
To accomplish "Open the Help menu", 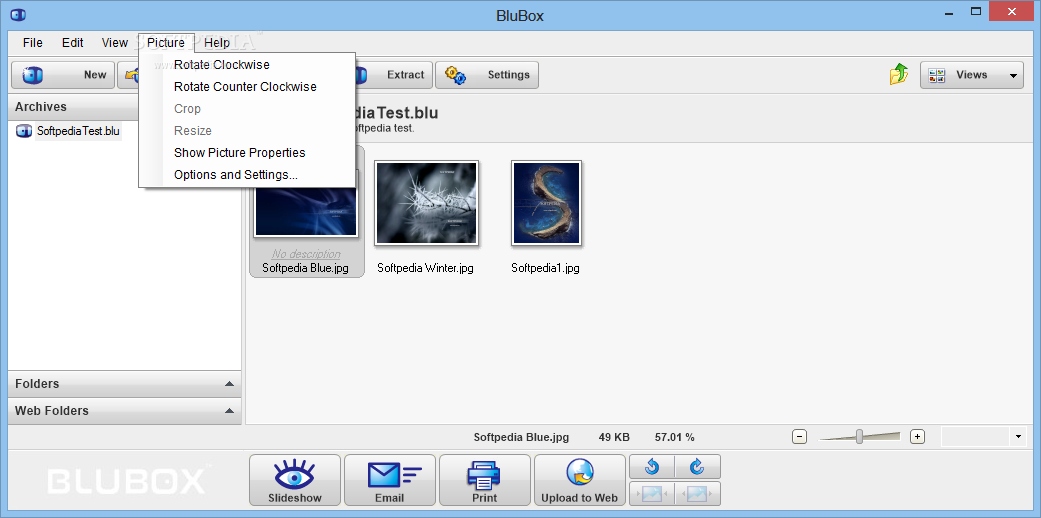I will (x=217, y=43).
